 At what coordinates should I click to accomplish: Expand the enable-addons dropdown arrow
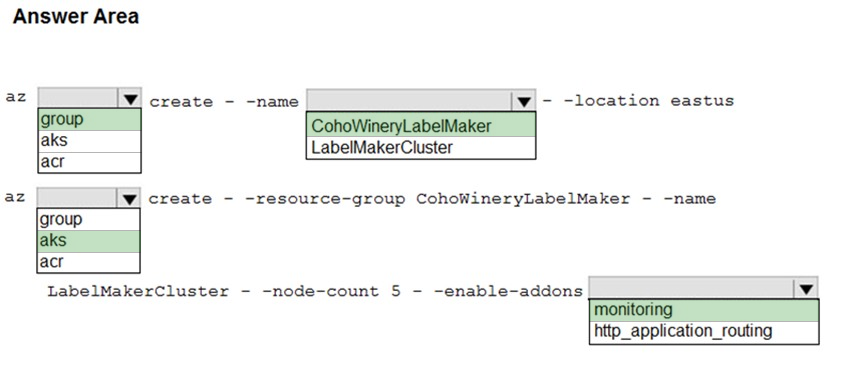(x=805, y=289)
